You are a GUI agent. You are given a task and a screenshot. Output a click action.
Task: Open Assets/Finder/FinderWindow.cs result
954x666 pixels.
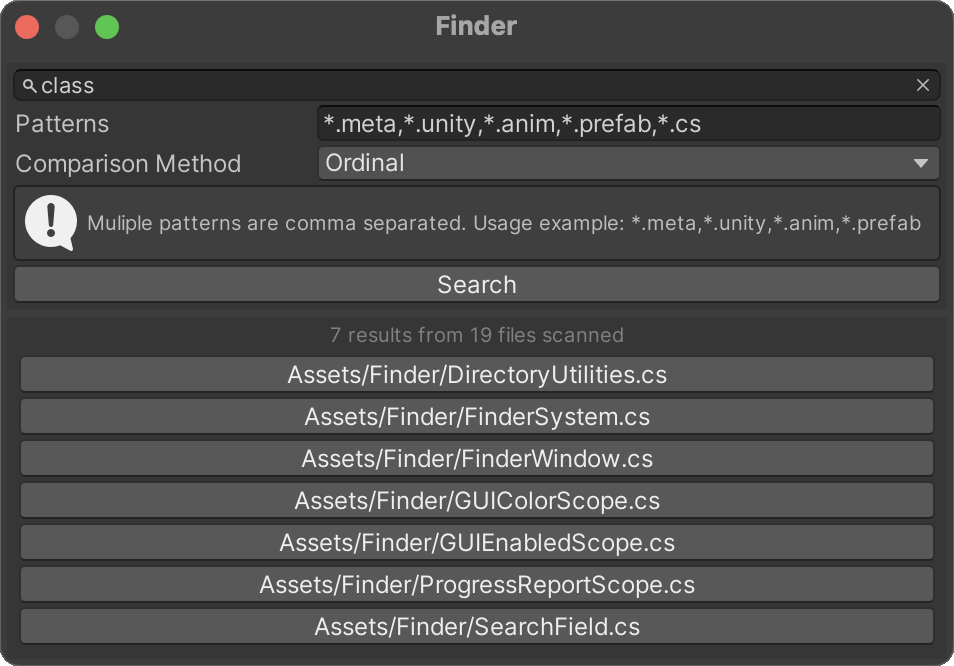[x=476, y=459]
